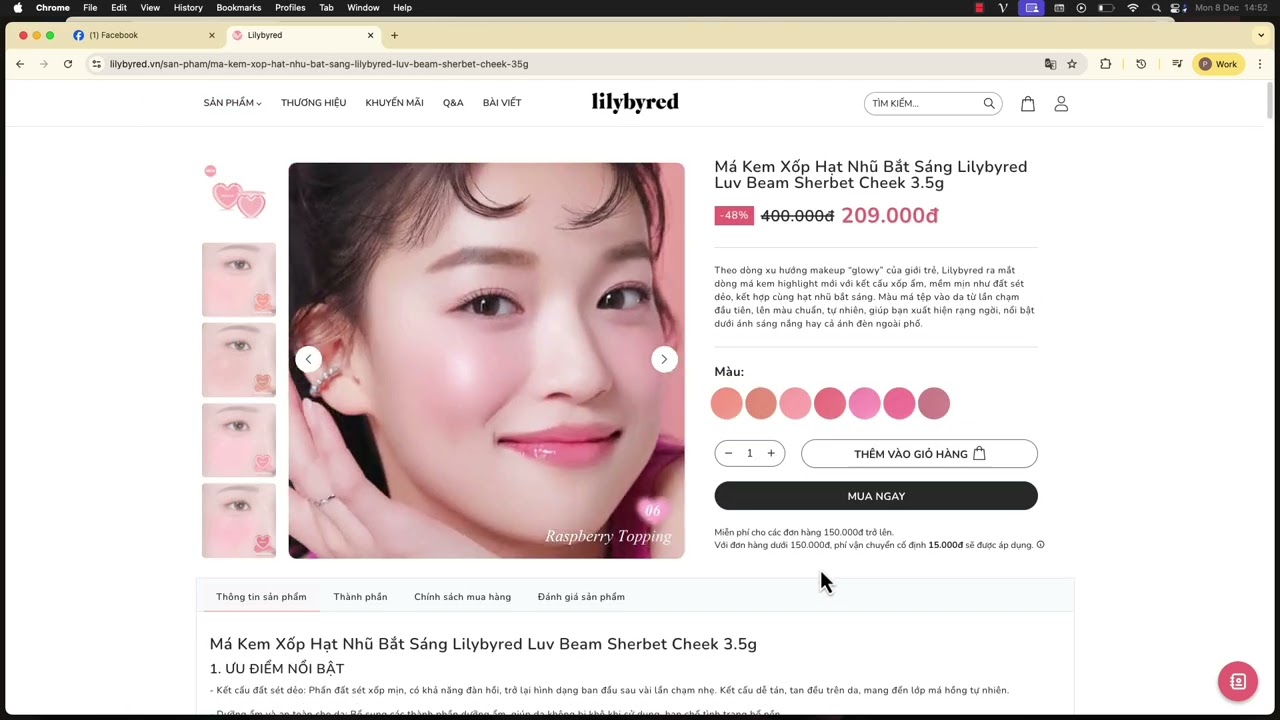Open the shopping bag cart icon
The height and width of the screenshot is (720, 1280).
point(1027,103)
